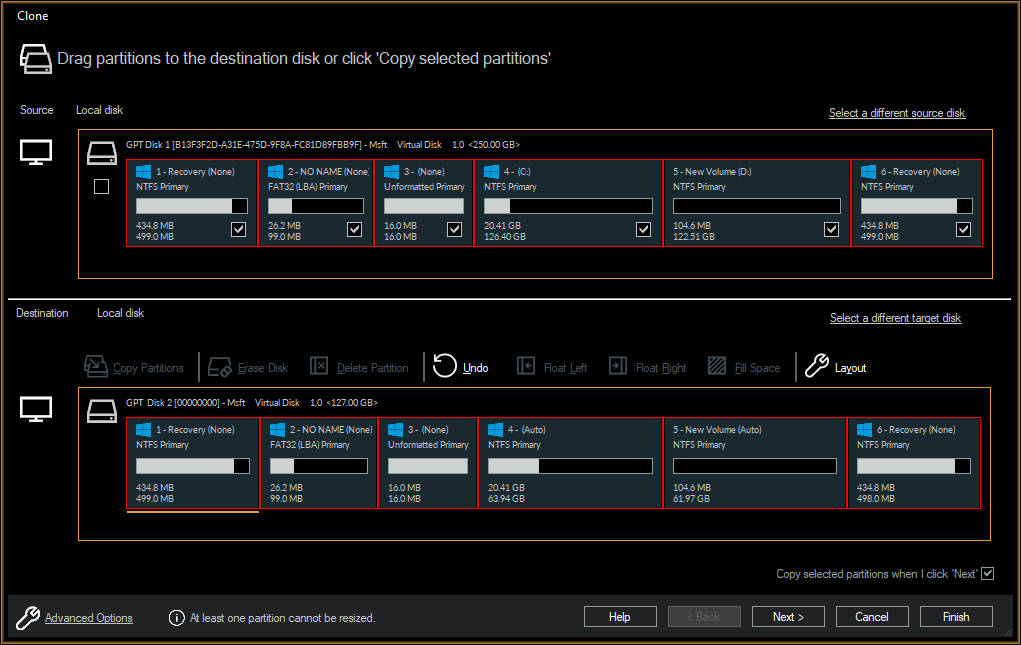Open the Layout wrench tool
This screenshot has height=645, width=1021.
[816, 366]
